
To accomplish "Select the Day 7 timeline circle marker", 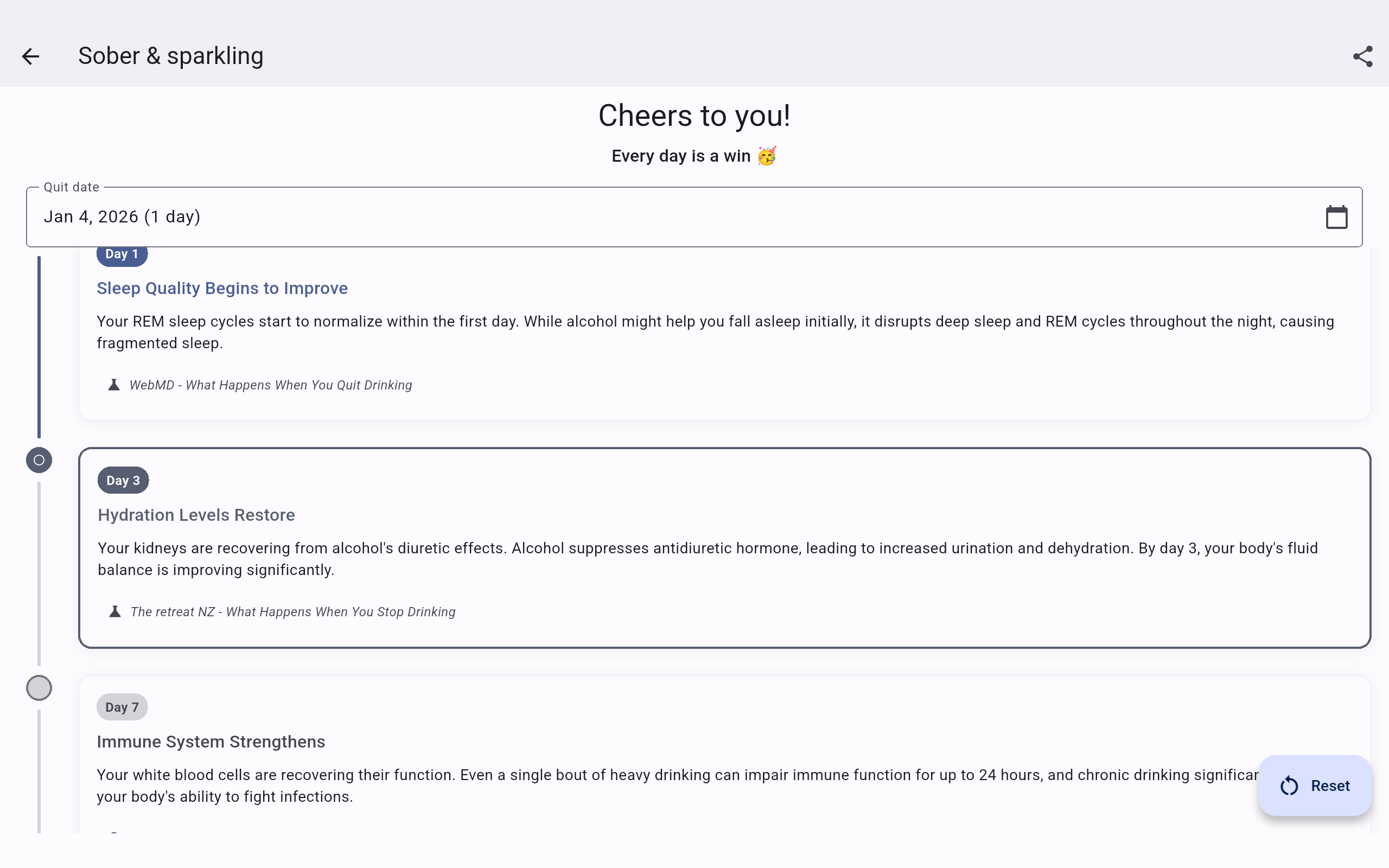I will 39,688.
